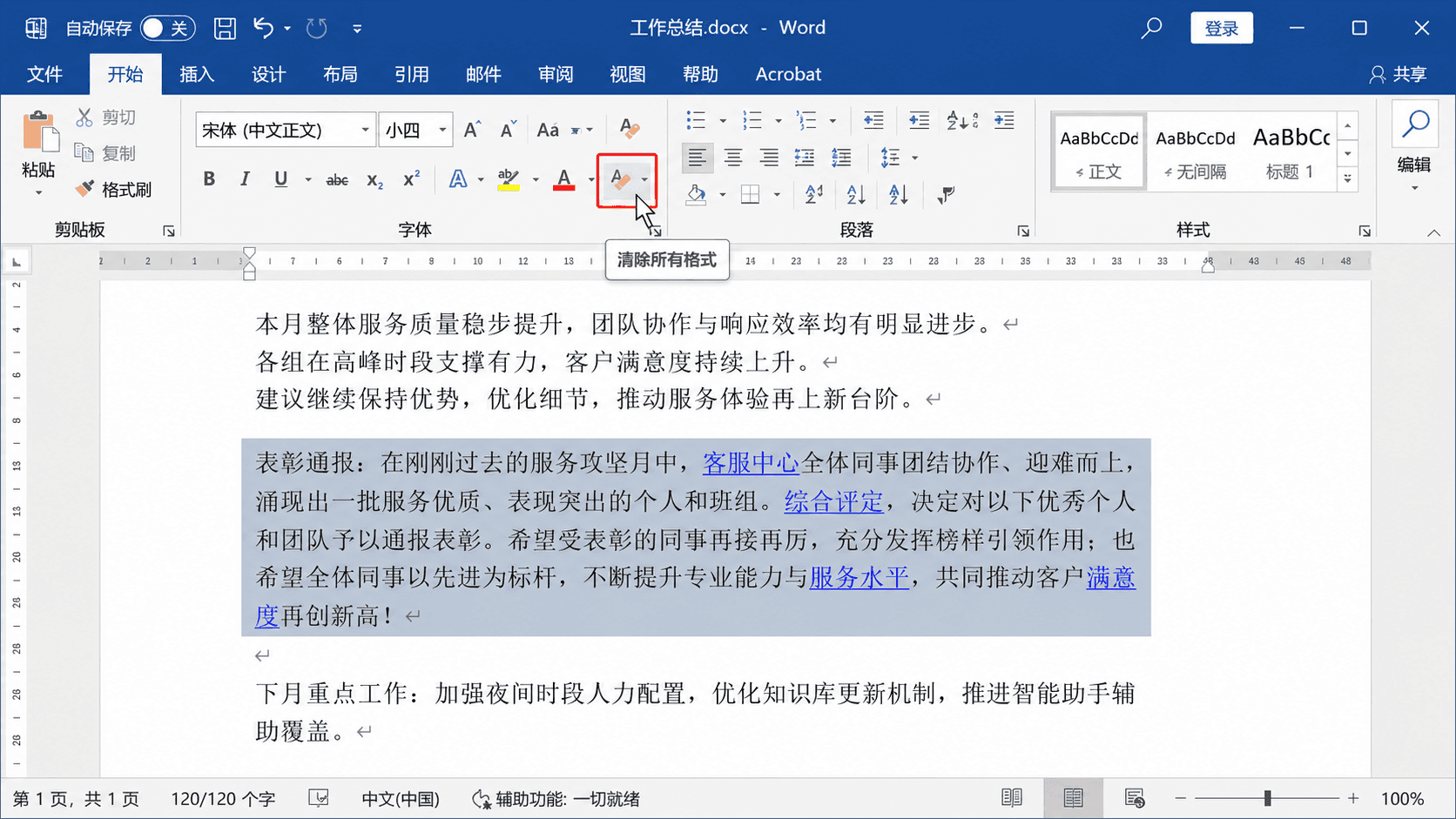Open the 文件 File tab
This screenshot has height=819, width=1456.
coord(44,74)
